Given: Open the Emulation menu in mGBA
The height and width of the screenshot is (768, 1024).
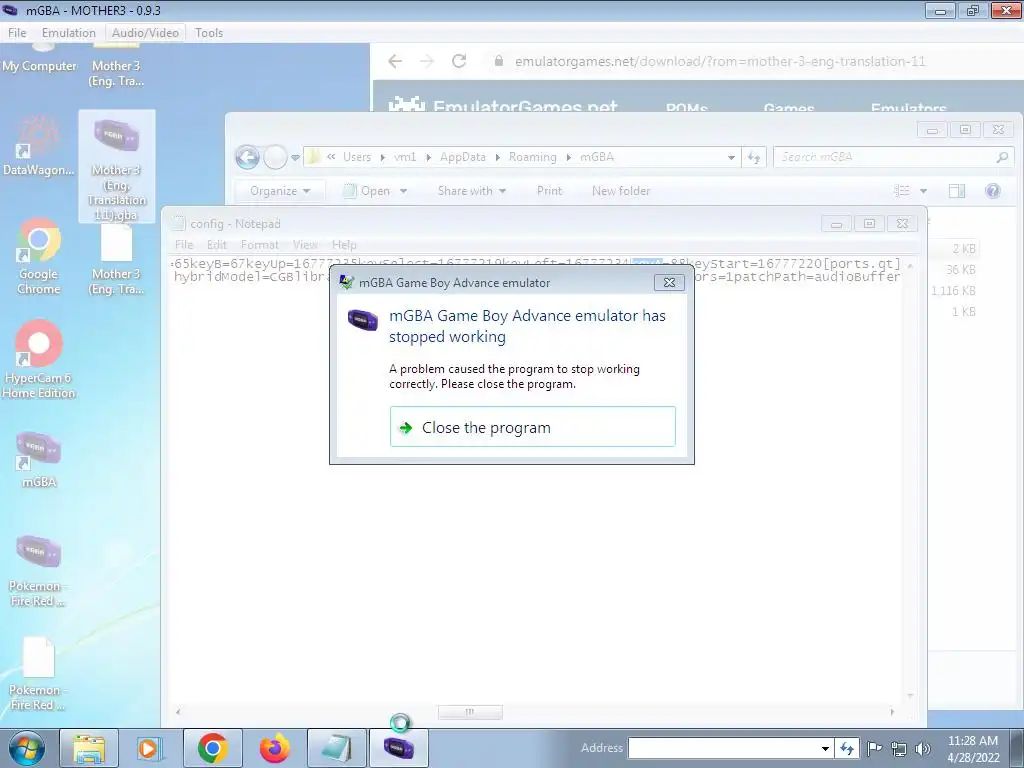Looking at the screenshot, I should tap(69, 33).
